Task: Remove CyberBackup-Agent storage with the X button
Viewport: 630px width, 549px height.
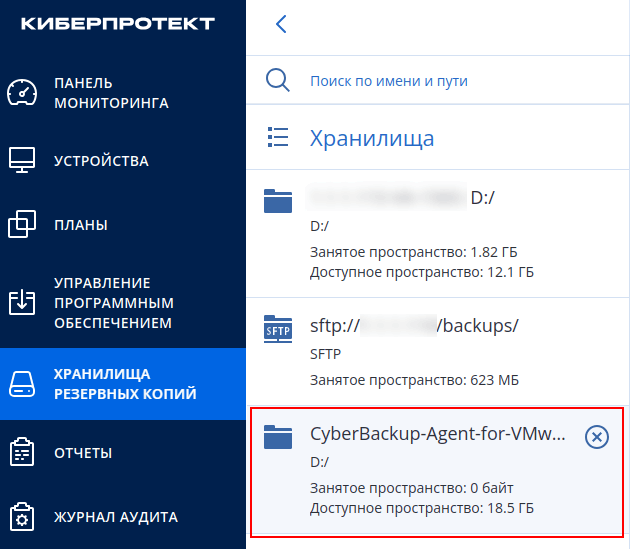Action: click(x=597, y=437)
